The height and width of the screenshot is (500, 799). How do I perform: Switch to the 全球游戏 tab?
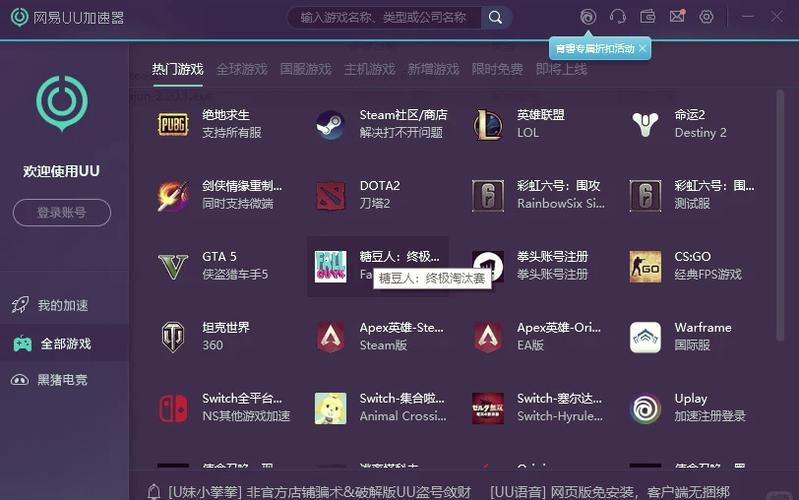coord(242,69)
